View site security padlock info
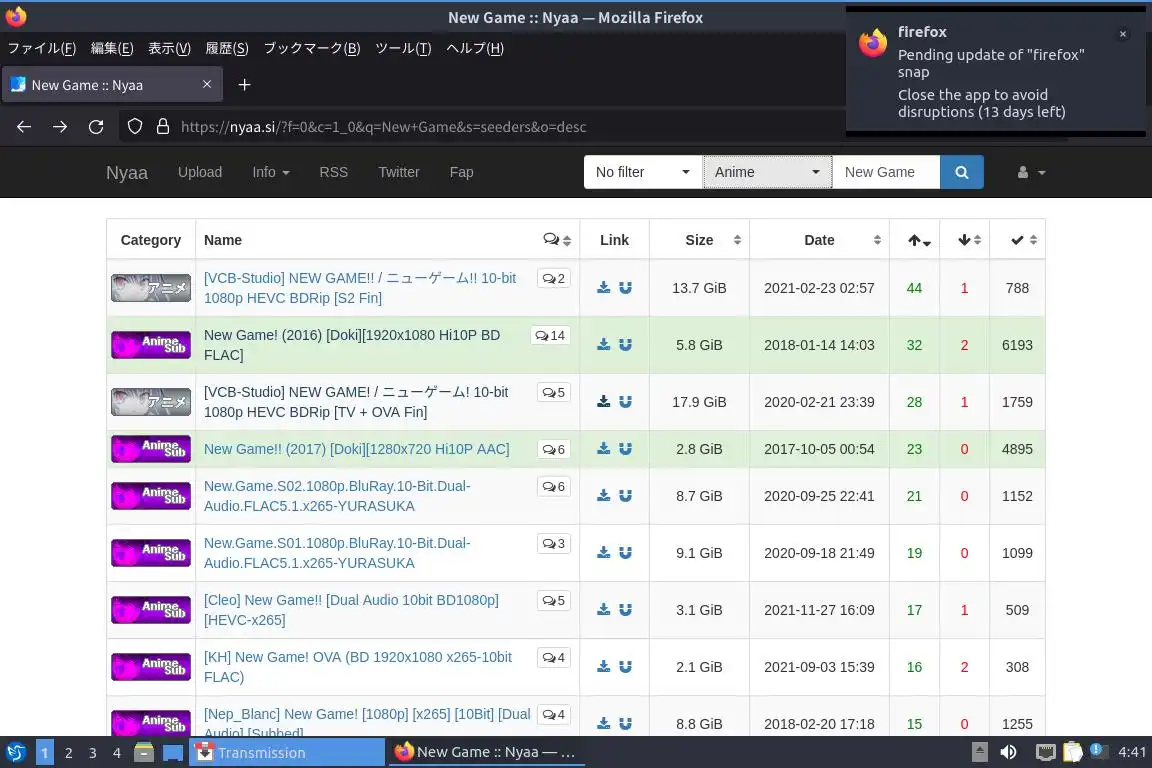This screenshot has width=1152, height=768. [163, 126]
